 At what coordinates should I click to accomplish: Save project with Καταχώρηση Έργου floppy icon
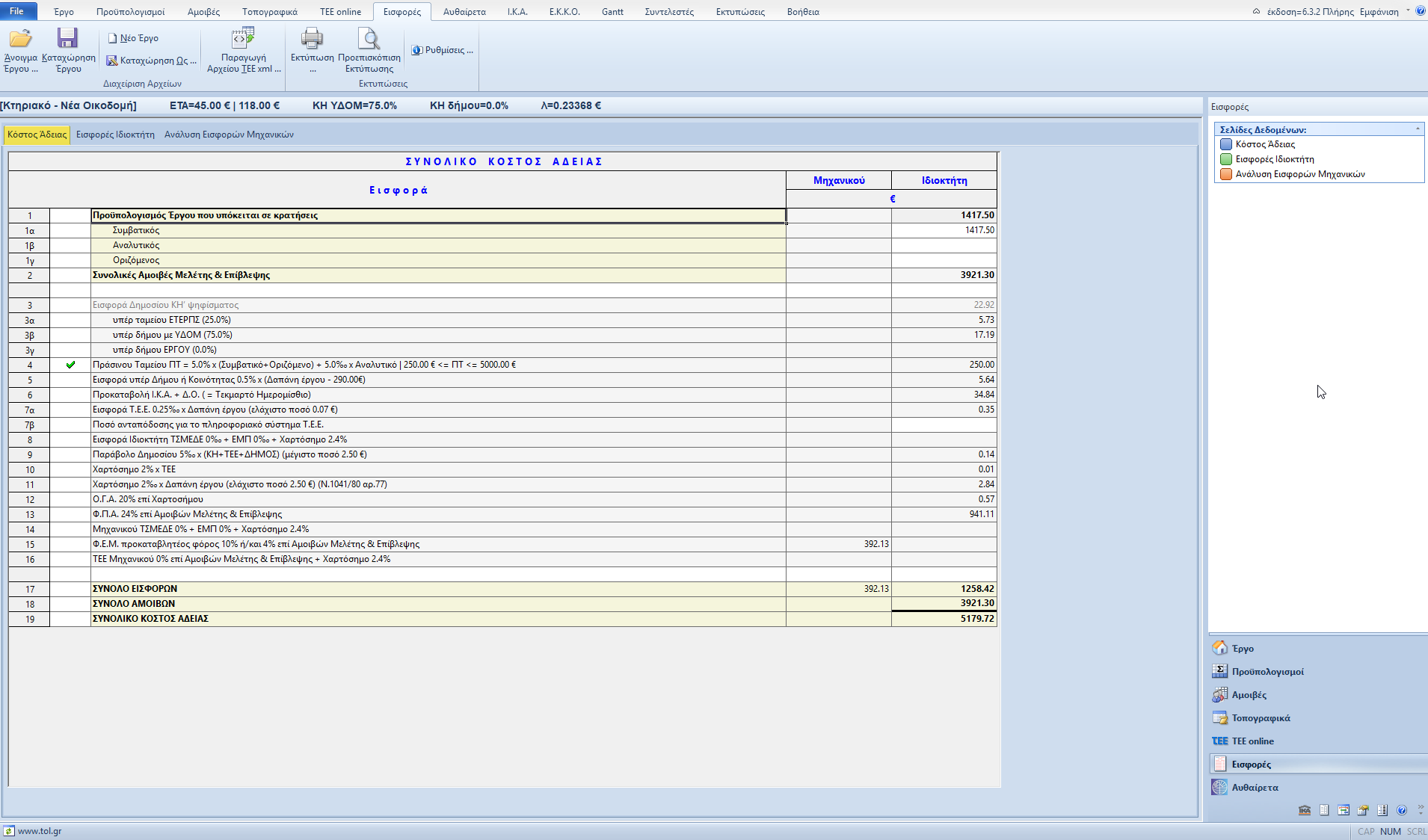[67, 39]
